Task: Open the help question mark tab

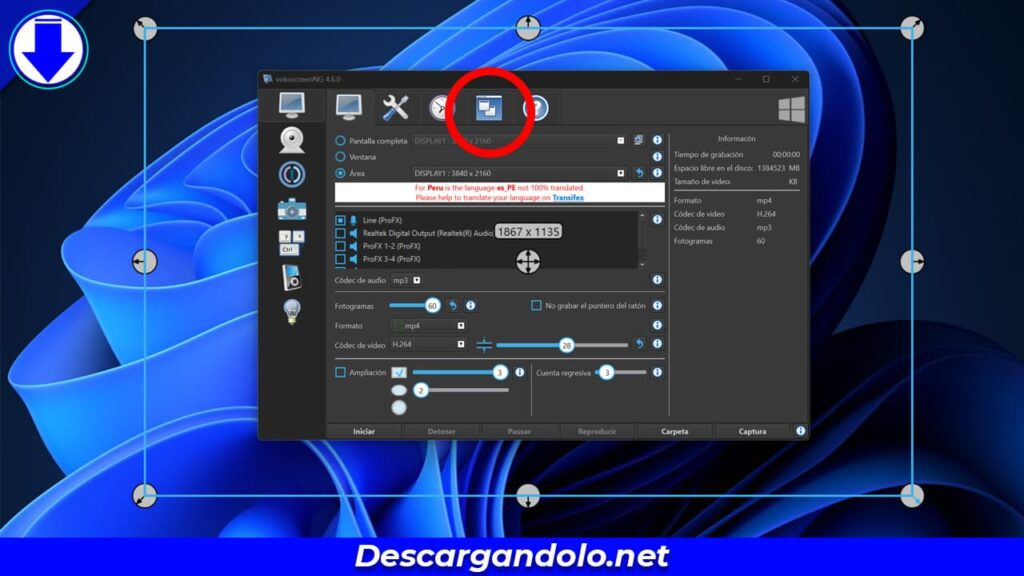Action: pyautogui.click(x=535, y=107)
